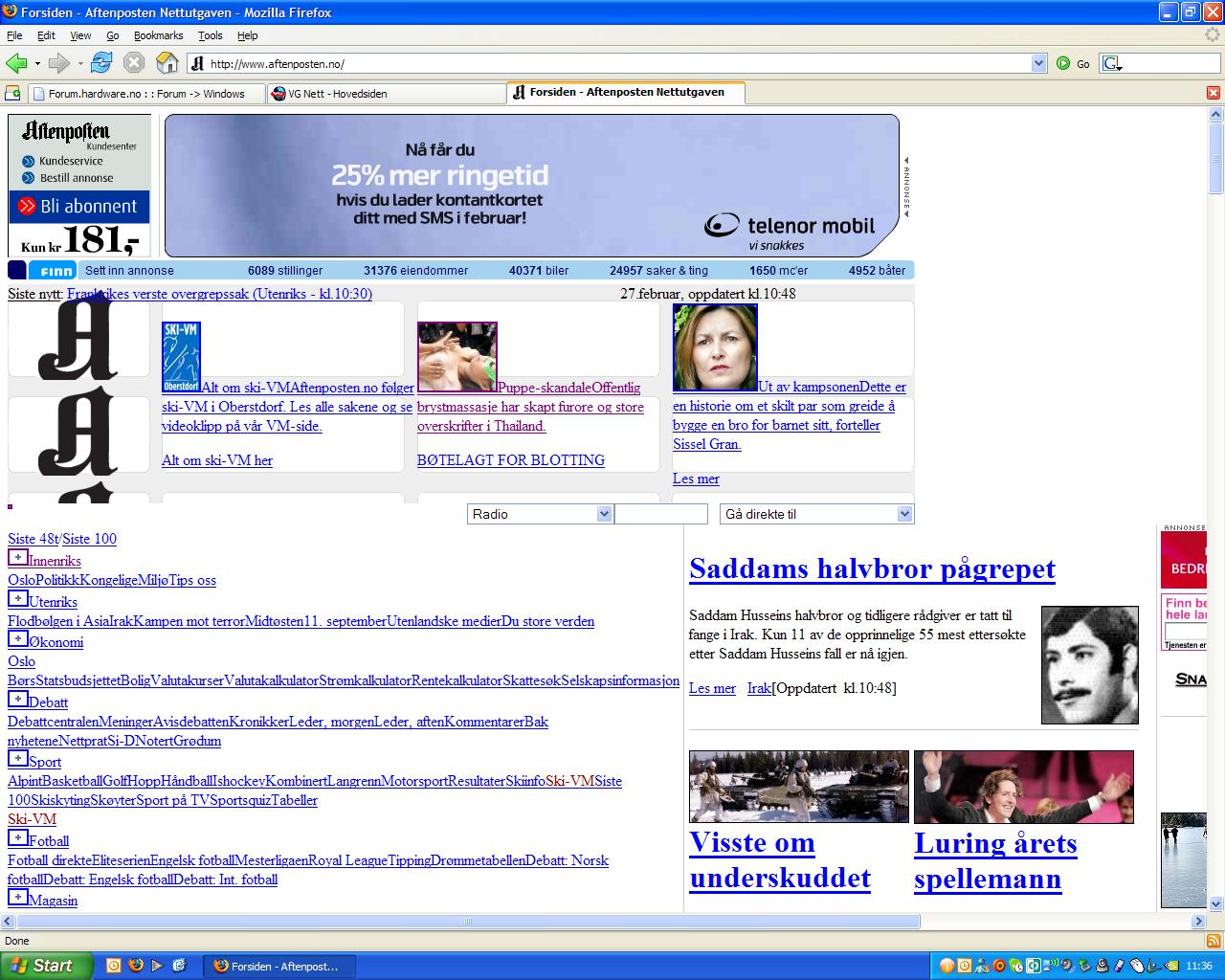Open the Bookmarks menu
The image size is (1225, 980).
[158, 35]
